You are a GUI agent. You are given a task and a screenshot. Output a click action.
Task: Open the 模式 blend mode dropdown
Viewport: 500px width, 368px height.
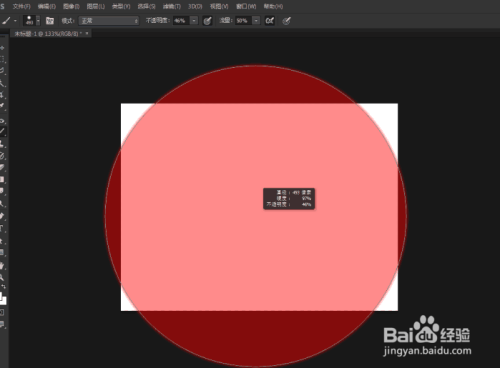109,21
